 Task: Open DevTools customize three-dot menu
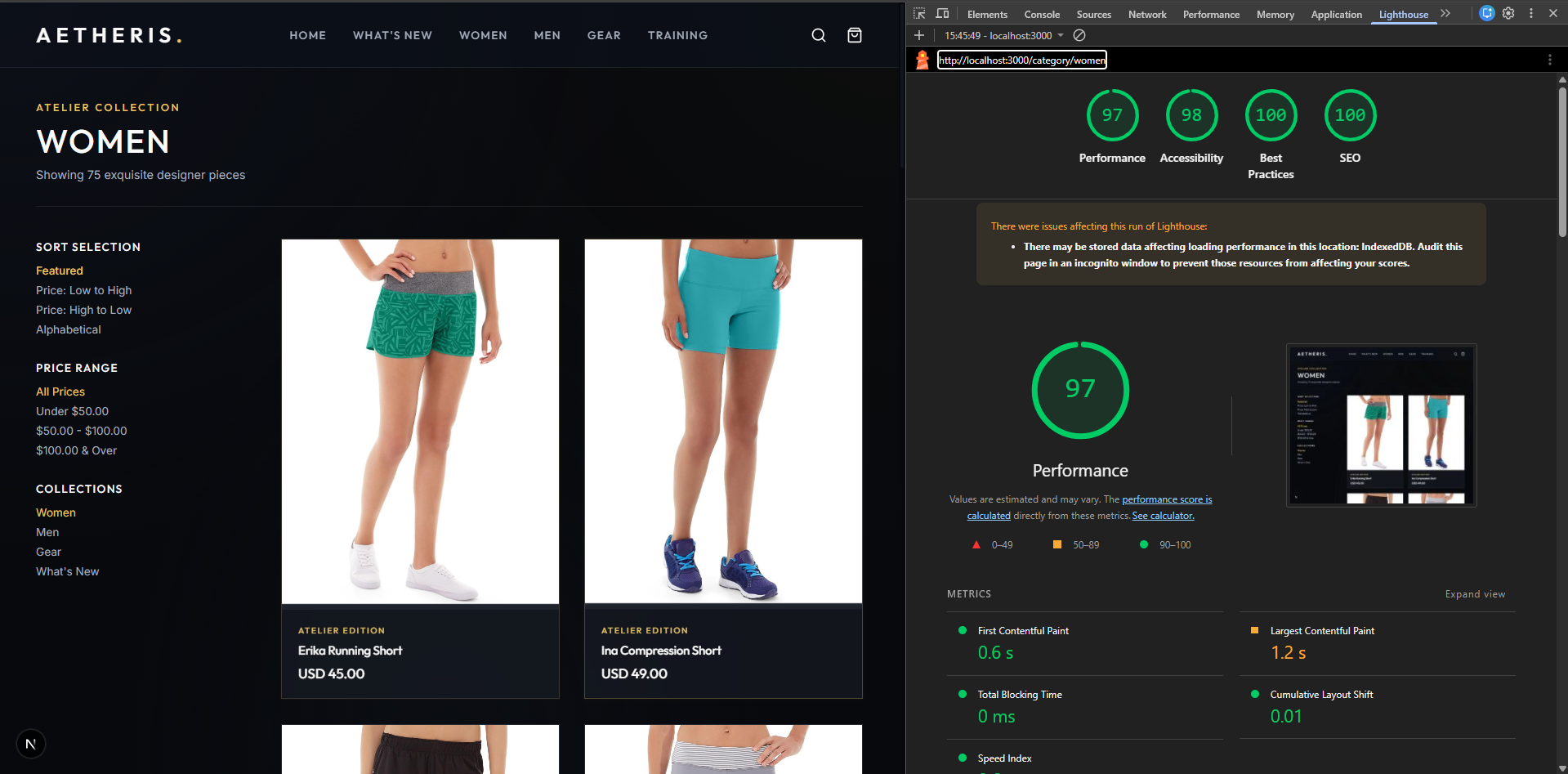1531,14
